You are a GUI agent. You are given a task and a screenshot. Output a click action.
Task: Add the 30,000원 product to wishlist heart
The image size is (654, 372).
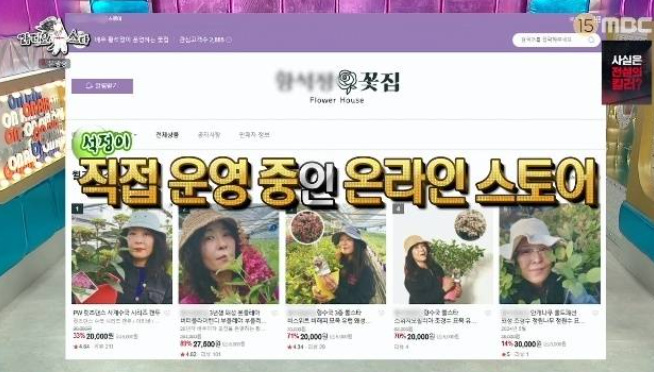595,312
